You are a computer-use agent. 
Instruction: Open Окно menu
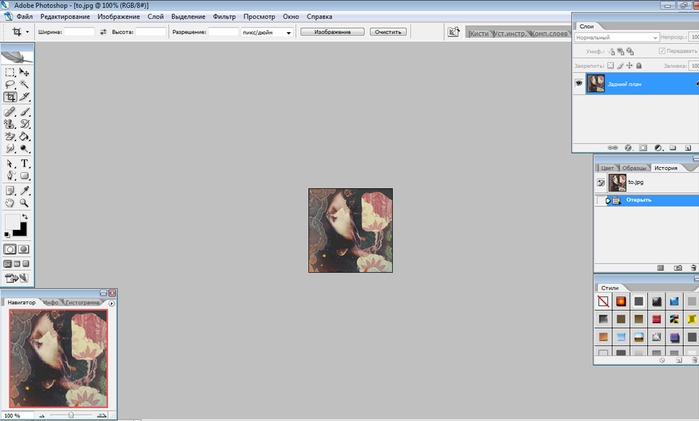[291, 17]
